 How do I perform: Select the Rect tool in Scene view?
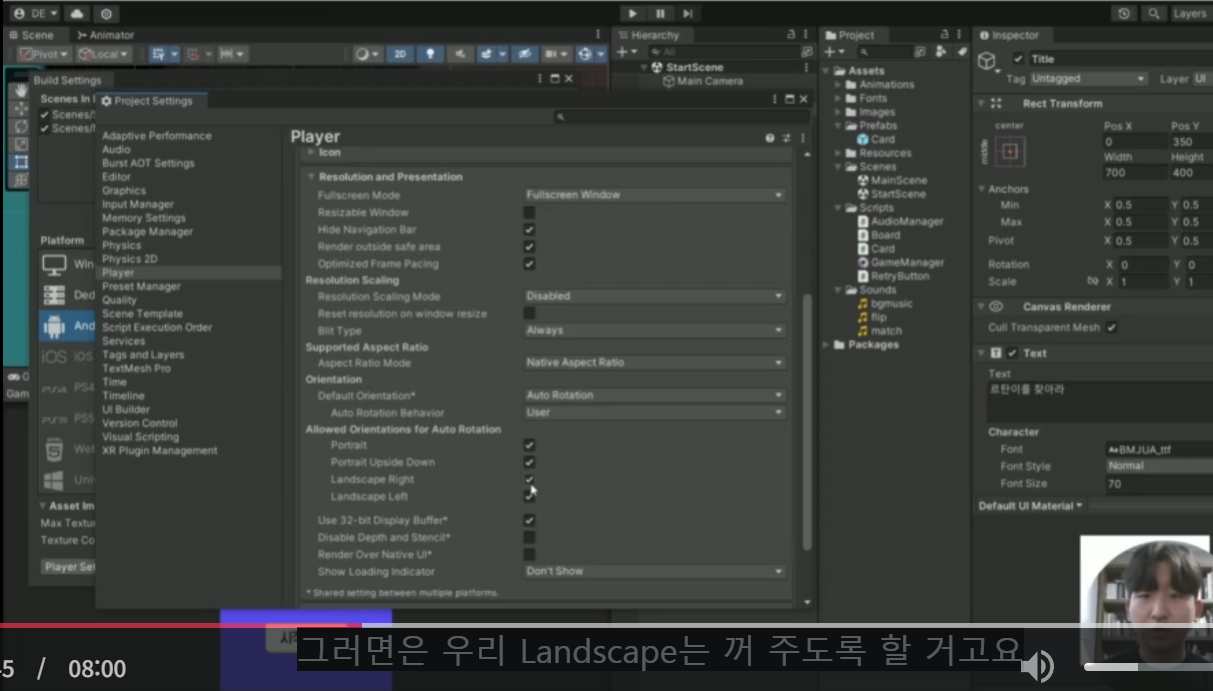tap(21, 161)
